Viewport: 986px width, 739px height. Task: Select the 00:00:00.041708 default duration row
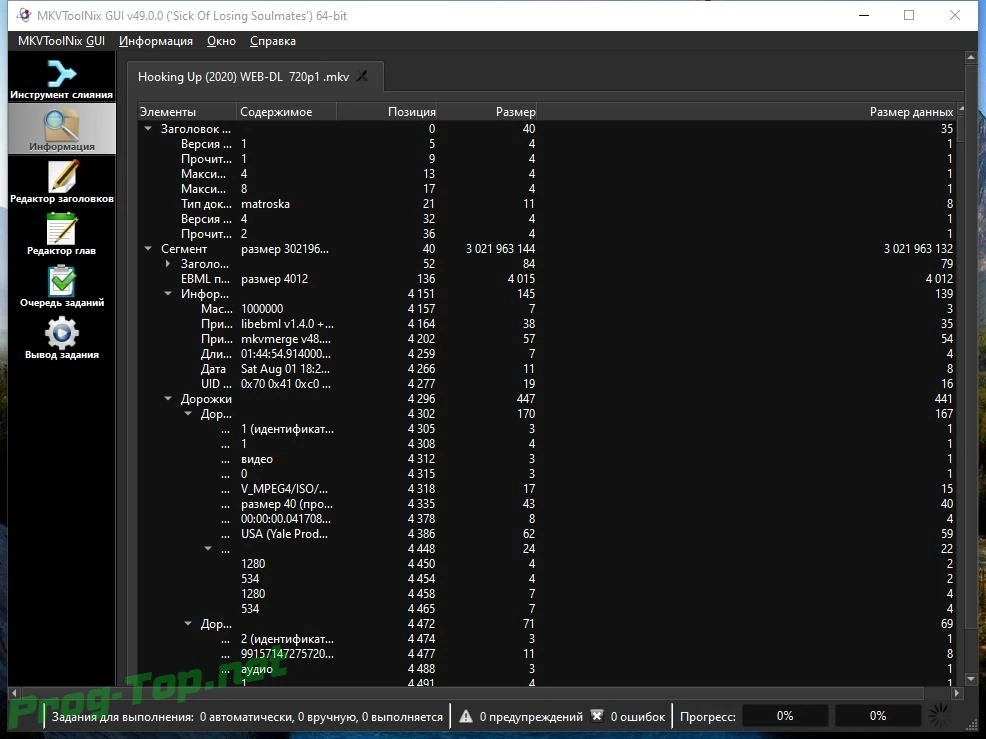(546, 519)
